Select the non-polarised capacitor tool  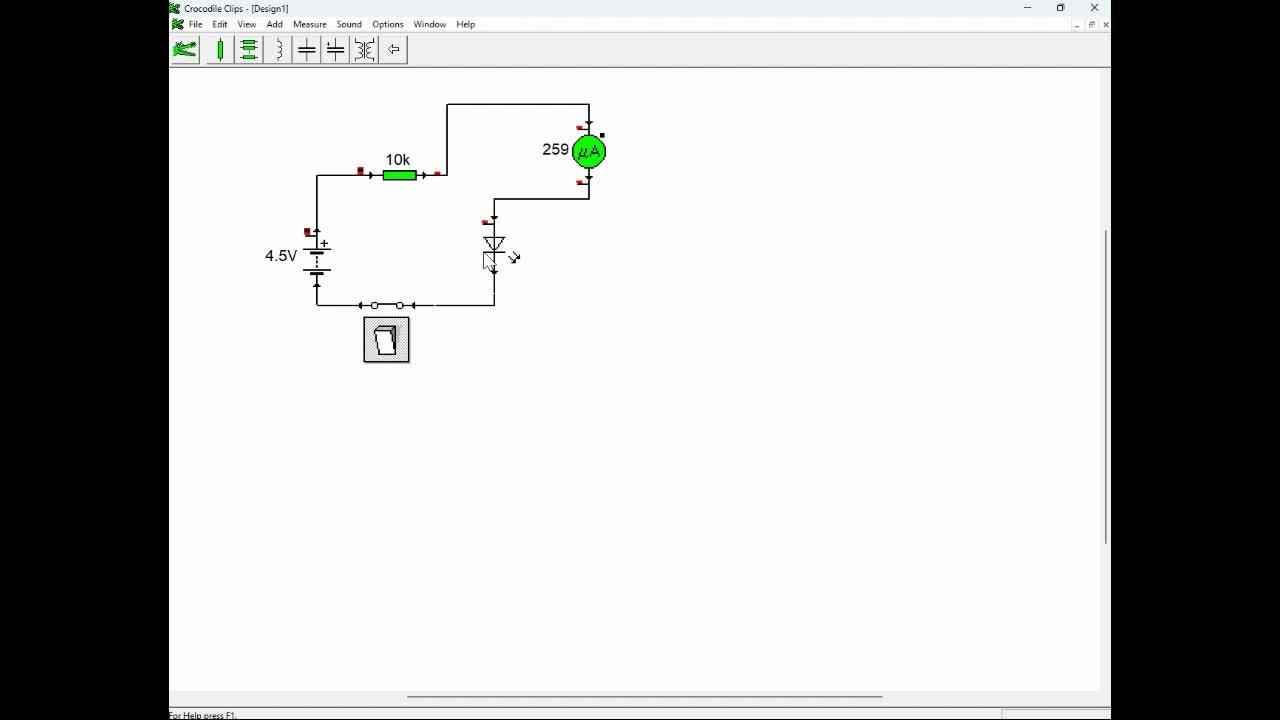[x=307, y=49]
